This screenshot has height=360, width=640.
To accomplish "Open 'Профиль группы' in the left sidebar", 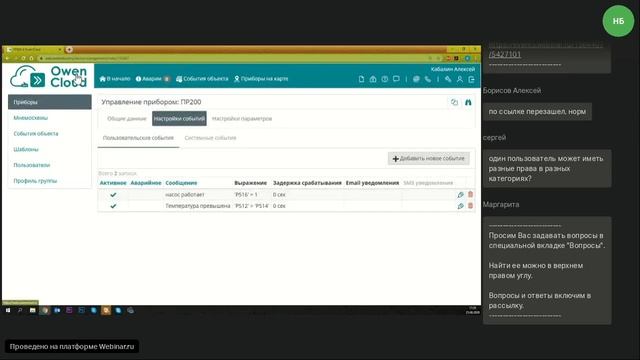I will point(35,181).
